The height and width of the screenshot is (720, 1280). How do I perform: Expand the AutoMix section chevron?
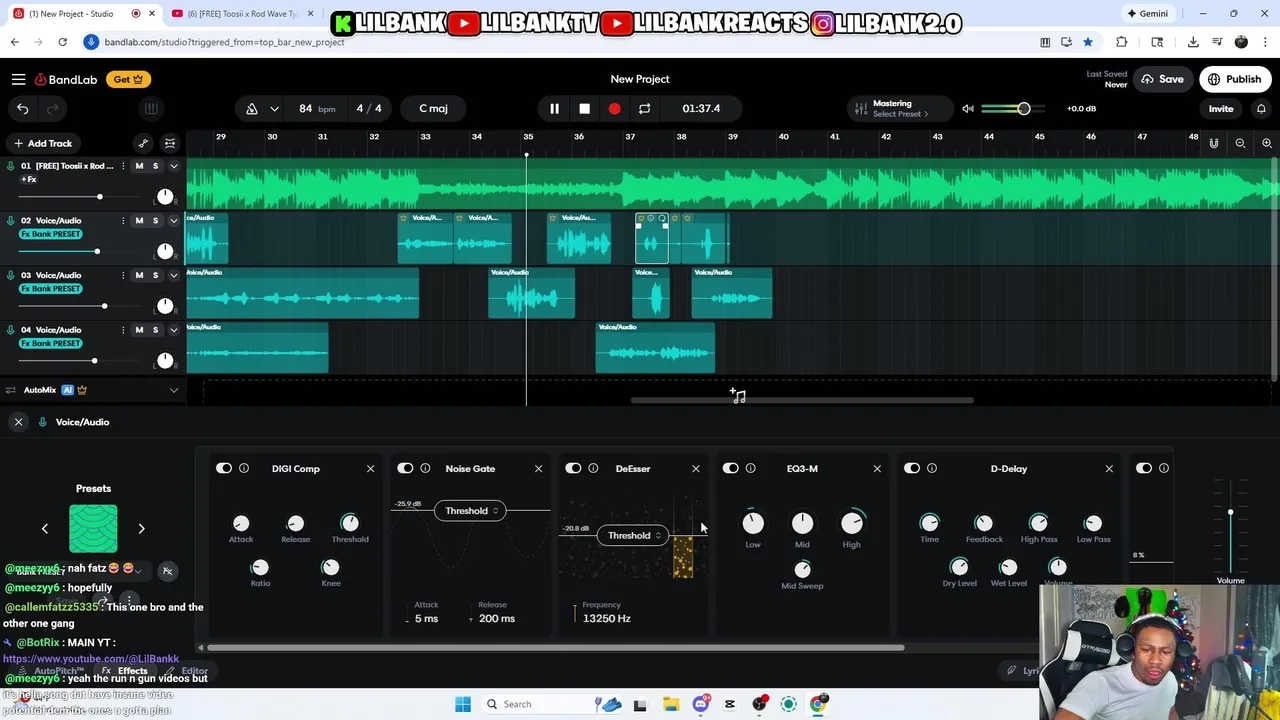coord(174,390)
